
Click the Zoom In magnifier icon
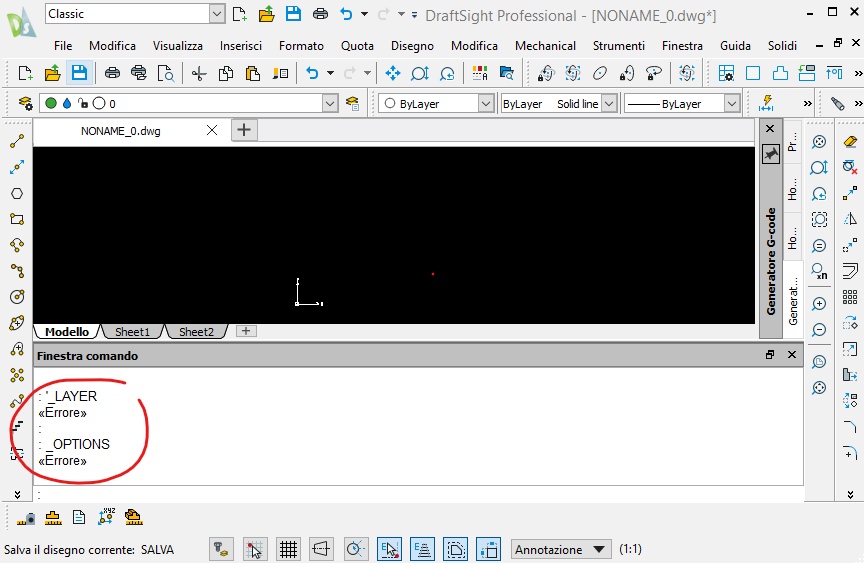coord(819,304)
